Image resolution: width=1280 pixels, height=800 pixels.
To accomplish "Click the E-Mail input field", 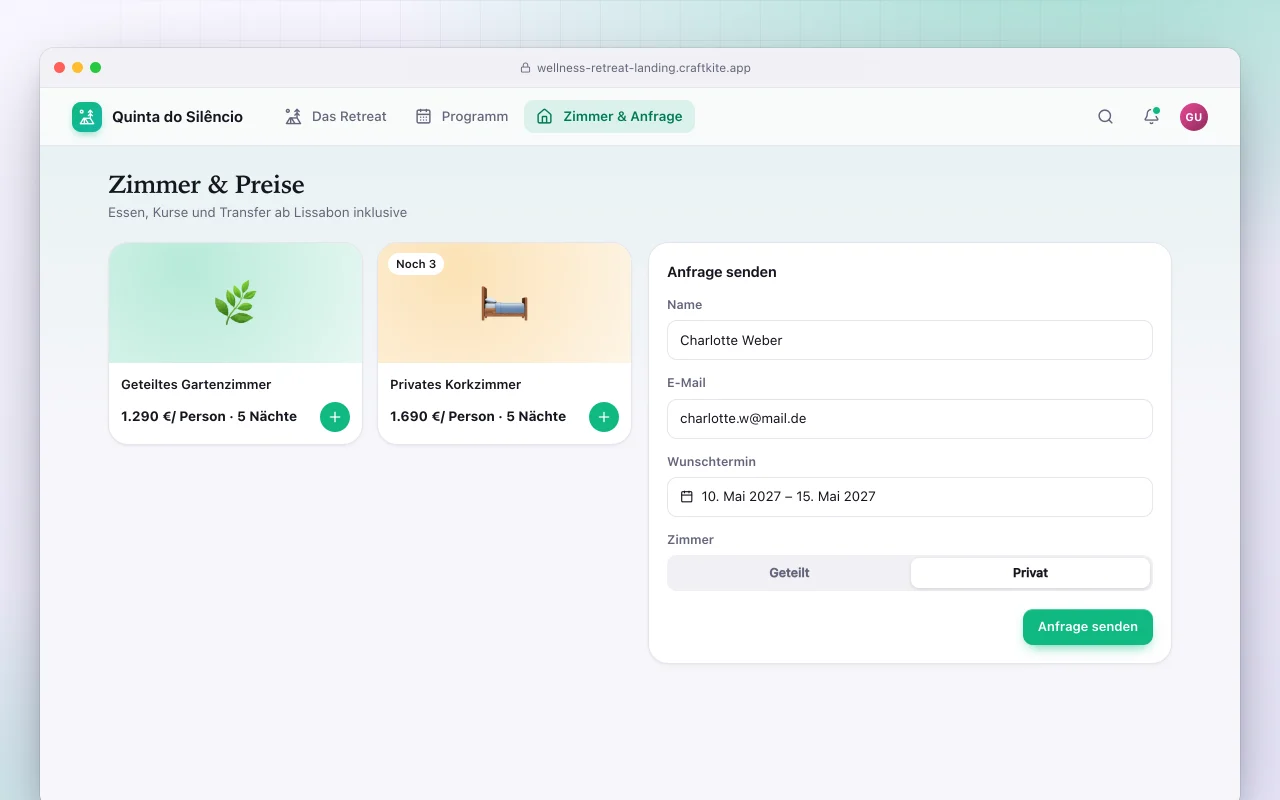I will coord(910,419).
